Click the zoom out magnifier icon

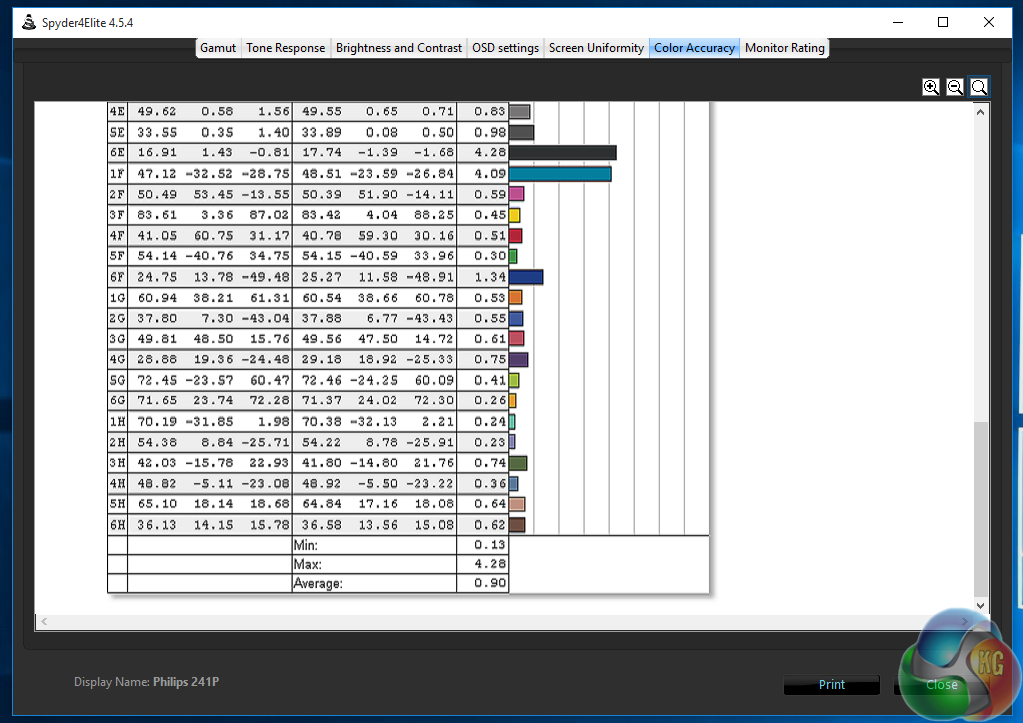954,87
